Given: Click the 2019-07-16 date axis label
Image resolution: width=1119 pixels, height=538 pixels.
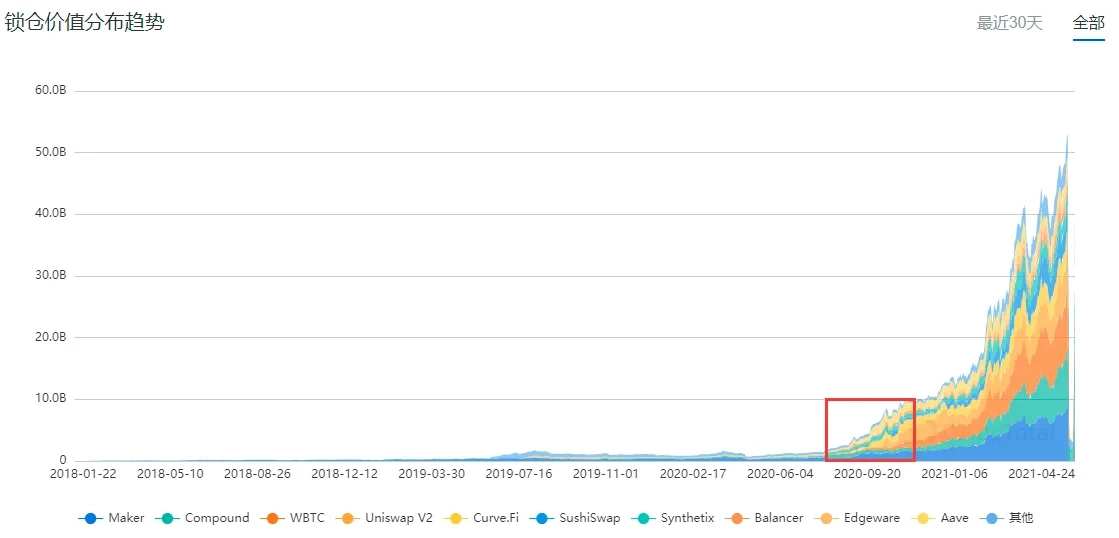Looking at the screenshot, I should 519,474.
